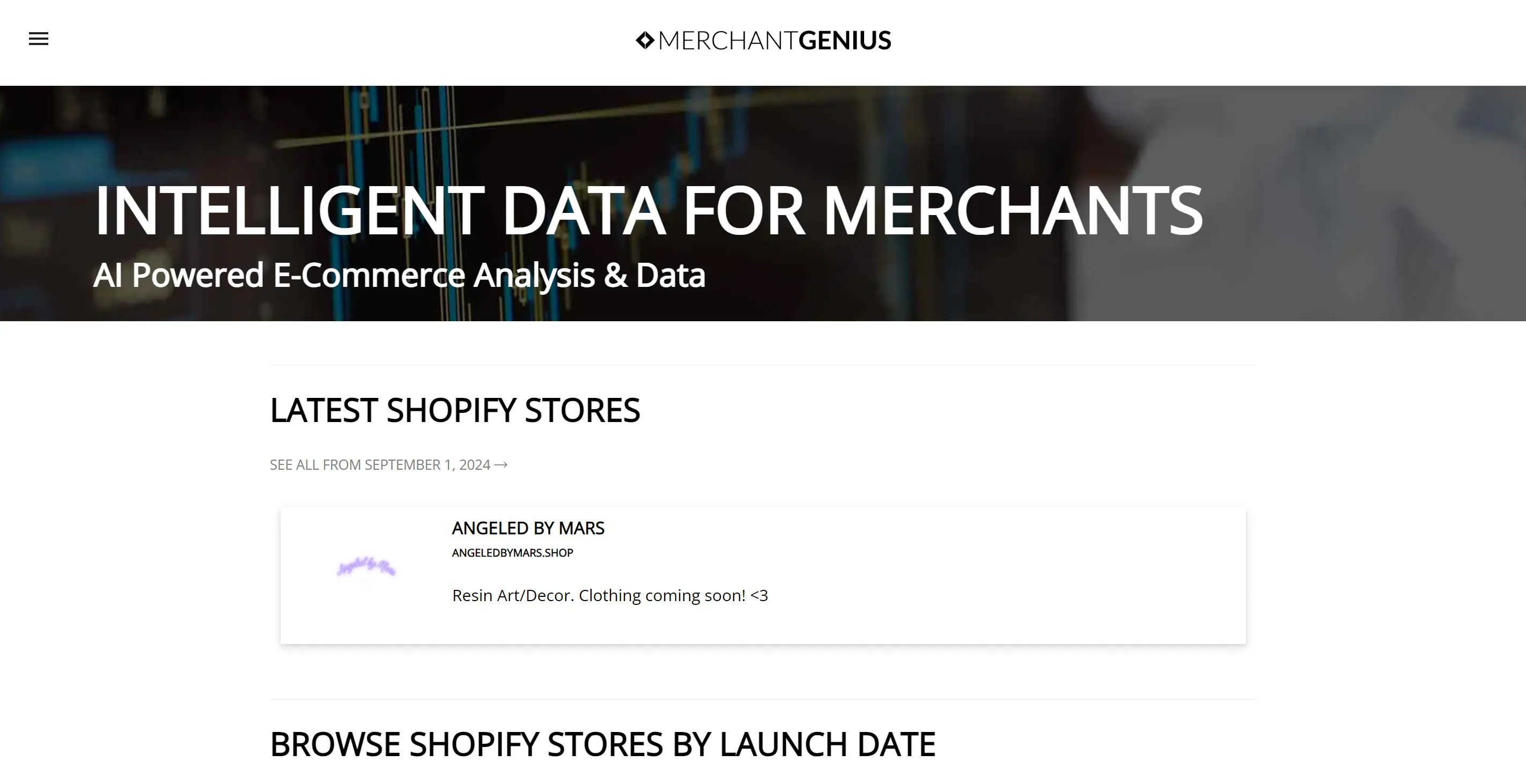Click the AI Powered E-Commerce Analysis subtitle
The width and height of the screenshot is (1526, 784).
399,275
